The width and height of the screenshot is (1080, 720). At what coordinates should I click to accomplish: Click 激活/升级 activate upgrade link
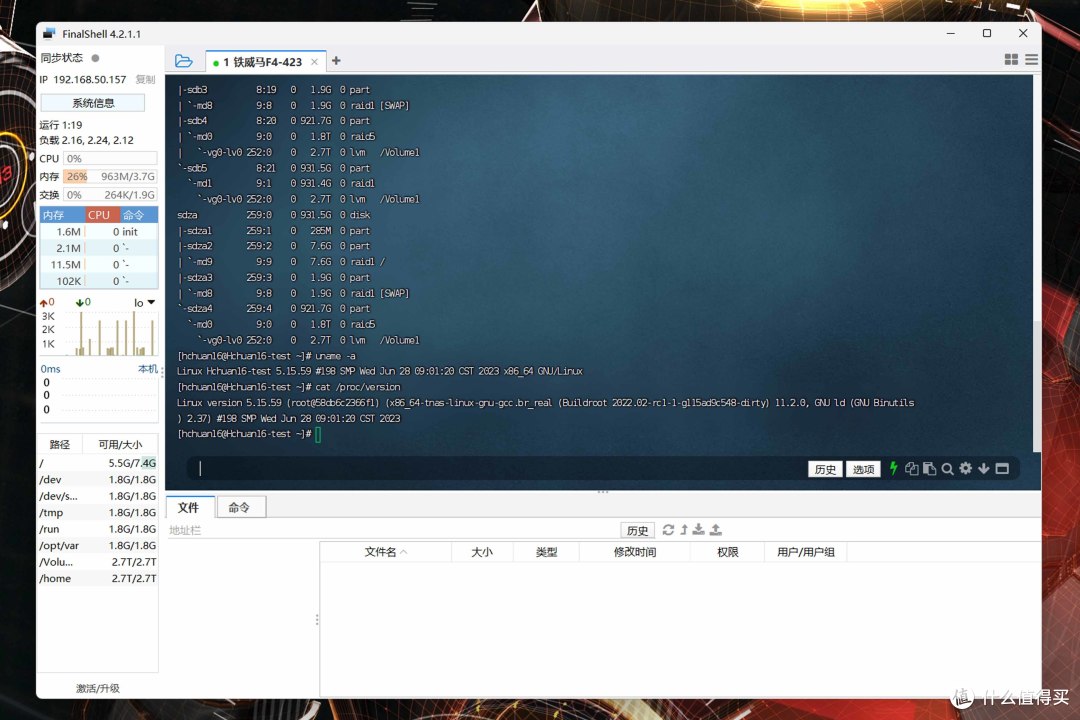(x=97, y=688)
